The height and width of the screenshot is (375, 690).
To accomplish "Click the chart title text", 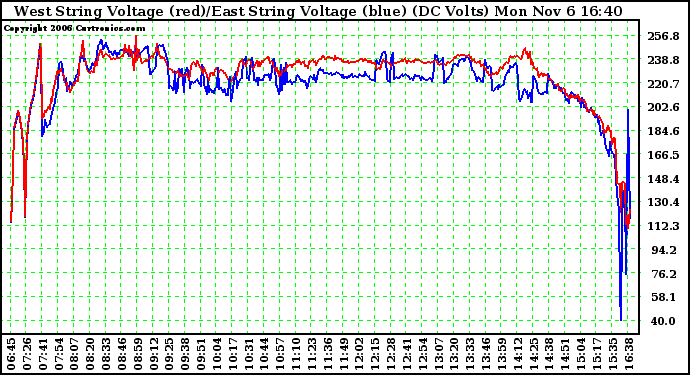I will [x=318, y=11].
